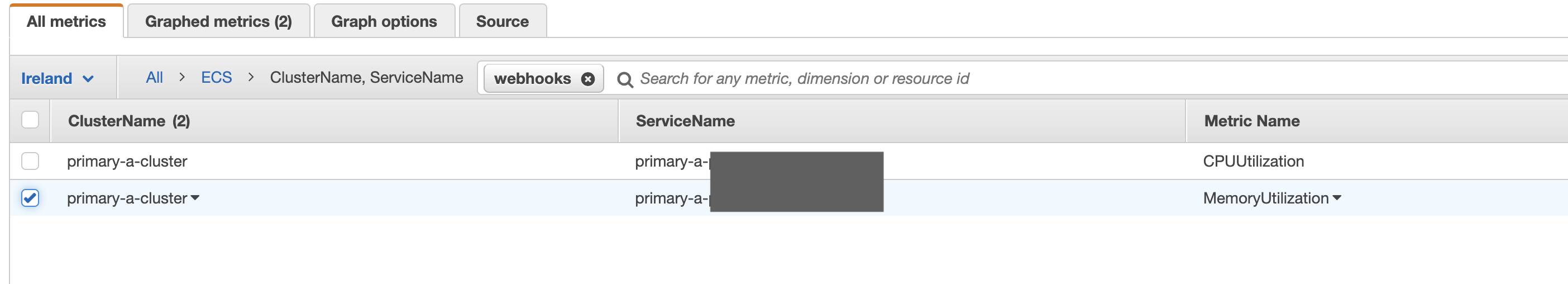The height and width of the screenshot is (284, 1568).
Task: Navigate to the ECS breadcrumb link
Action: pos(216,77)
